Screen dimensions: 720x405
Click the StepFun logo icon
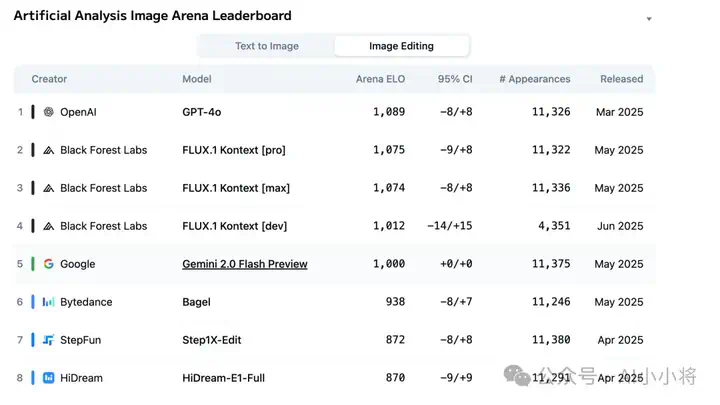pyautogui.click(x=49, y=340)
